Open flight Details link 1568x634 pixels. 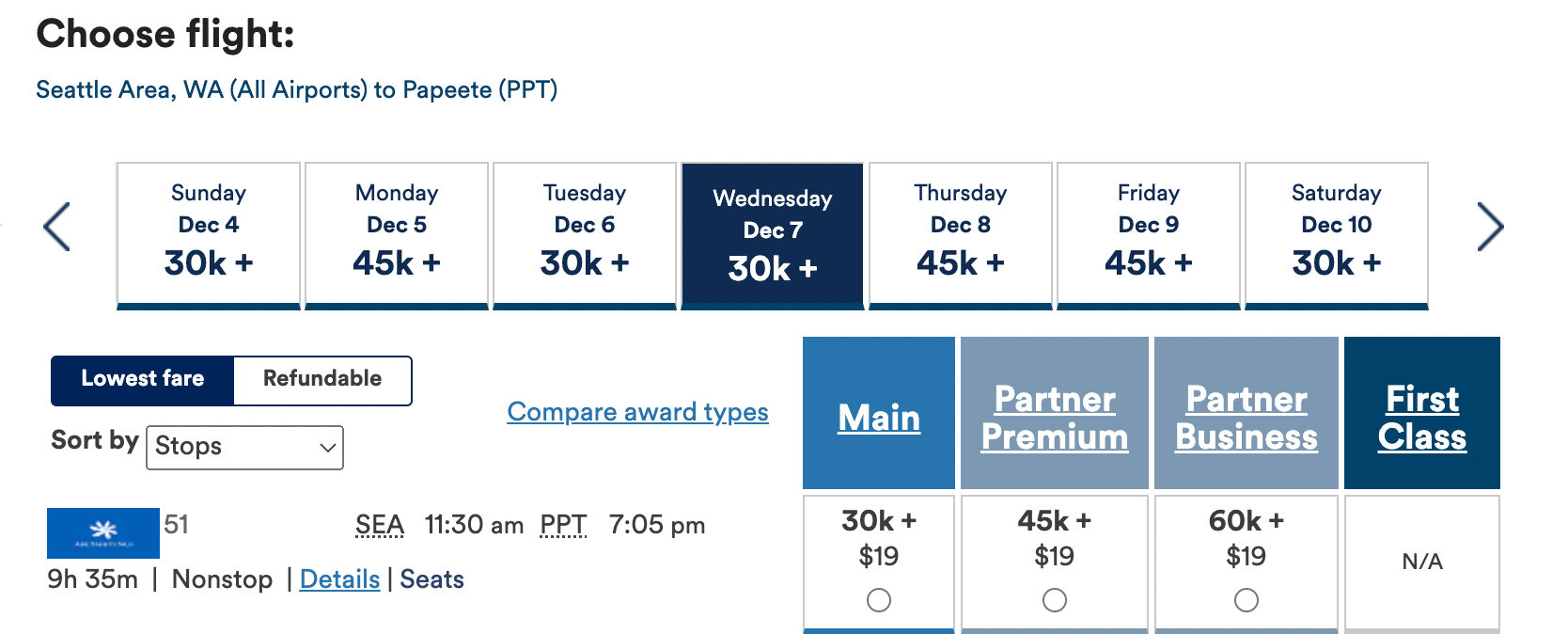339,579
